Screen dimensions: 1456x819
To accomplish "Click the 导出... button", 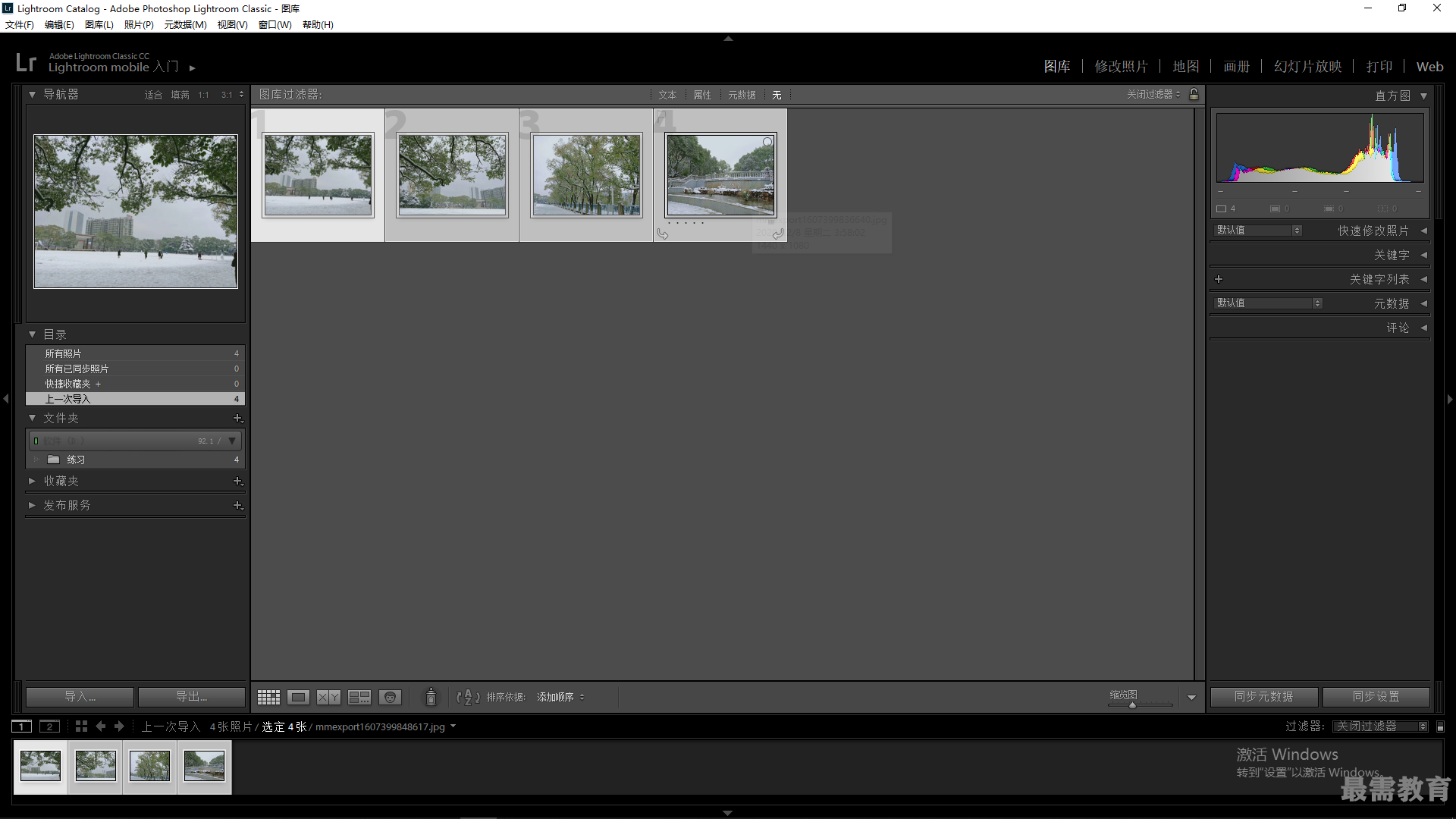I will click(192, 697).
